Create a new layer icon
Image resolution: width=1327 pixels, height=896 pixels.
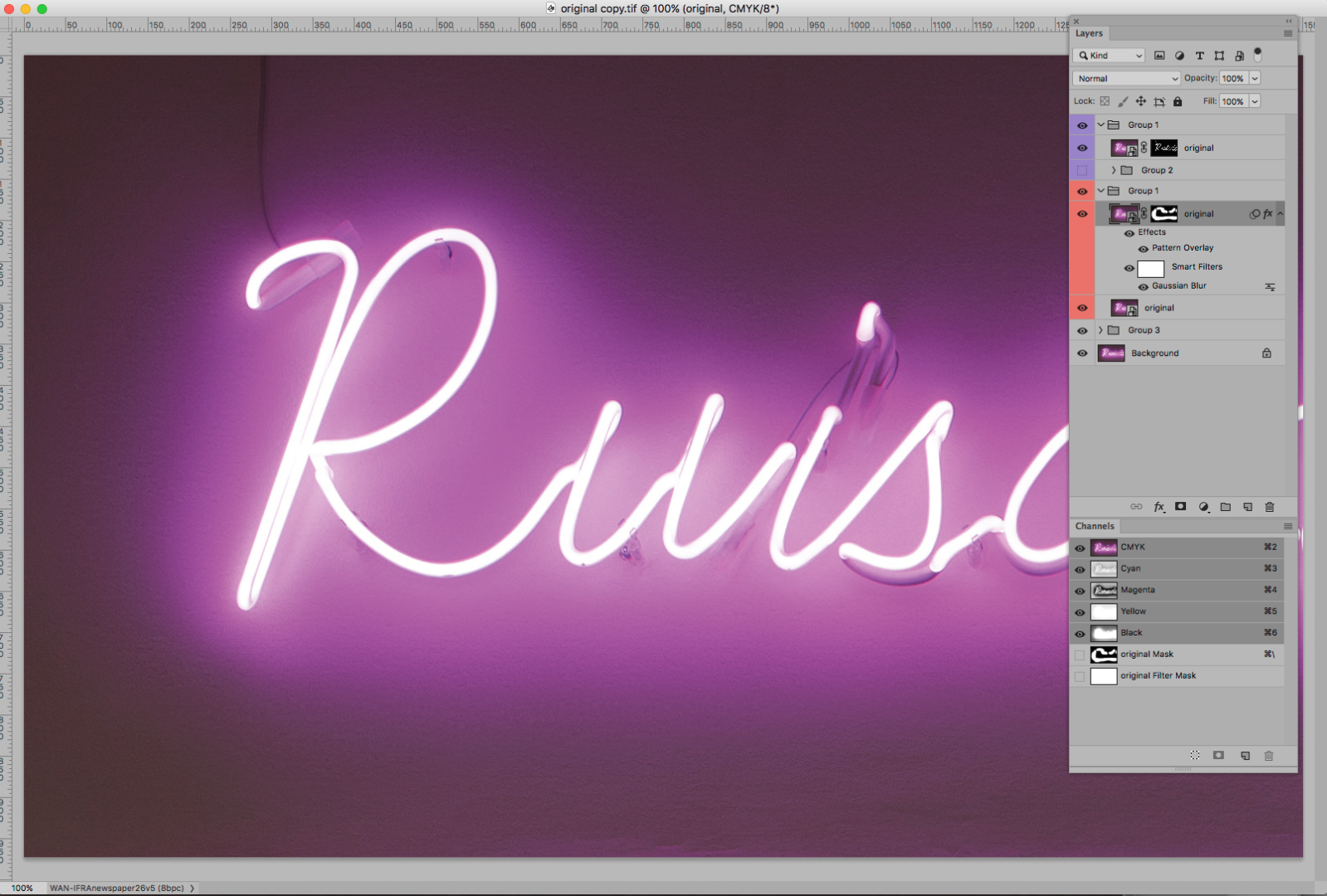(1247, 506)
